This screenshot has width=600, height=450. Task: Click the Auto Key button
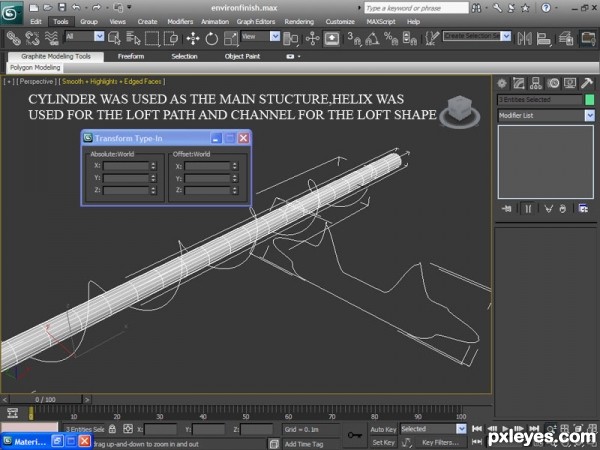tap(383, 429)
